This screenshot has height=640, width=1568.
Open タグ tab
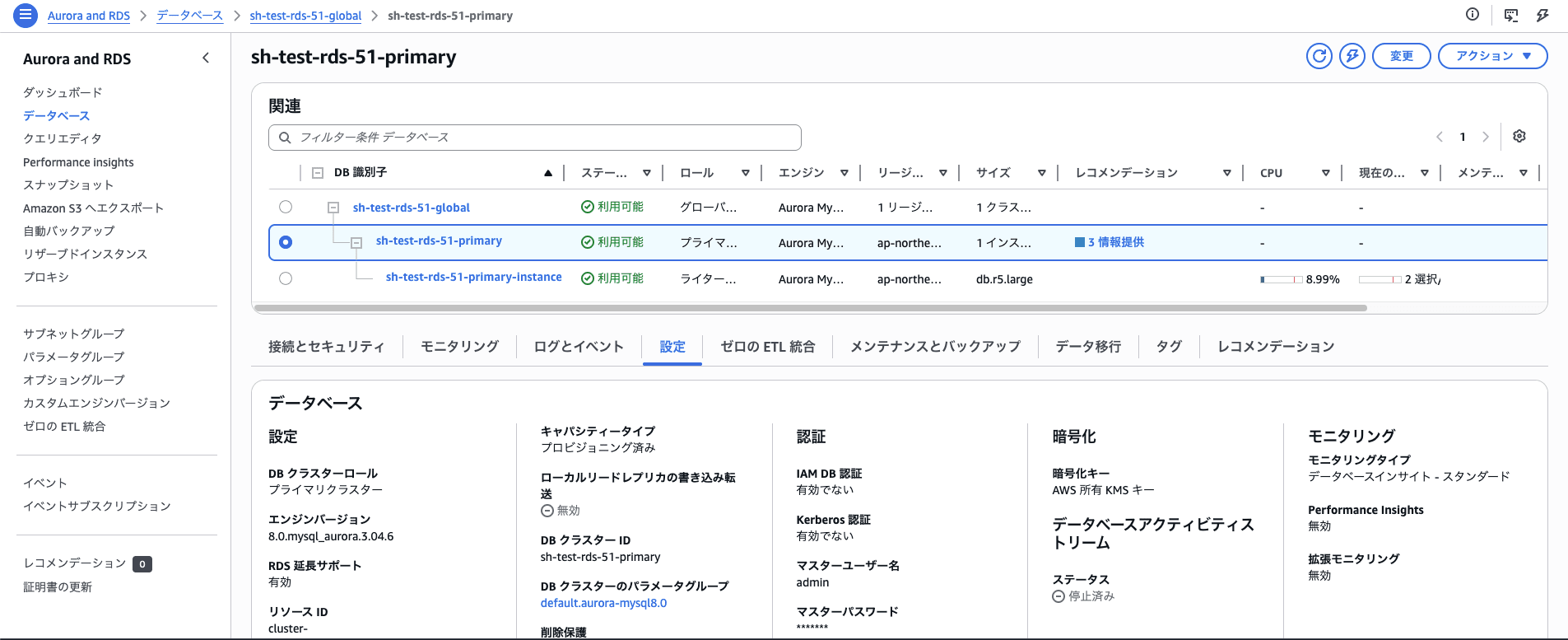coord(1169,347)
